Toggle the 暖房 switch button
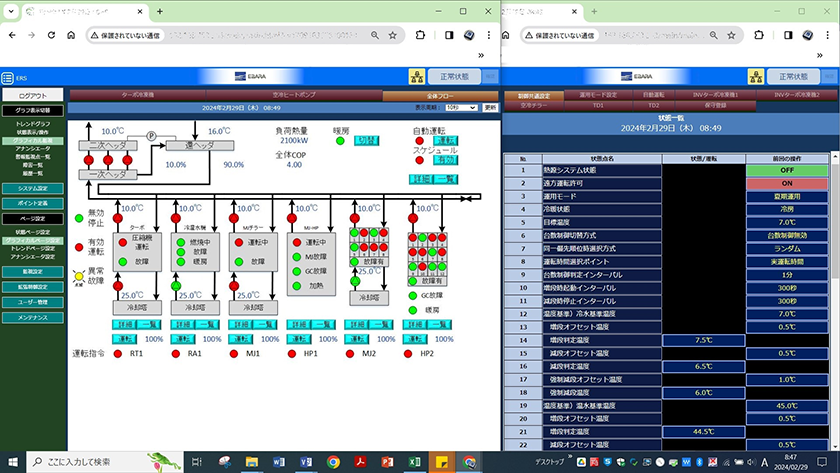The width and height of the screenshot is (840, 473). pyautogui.click(x=367, y=141)
